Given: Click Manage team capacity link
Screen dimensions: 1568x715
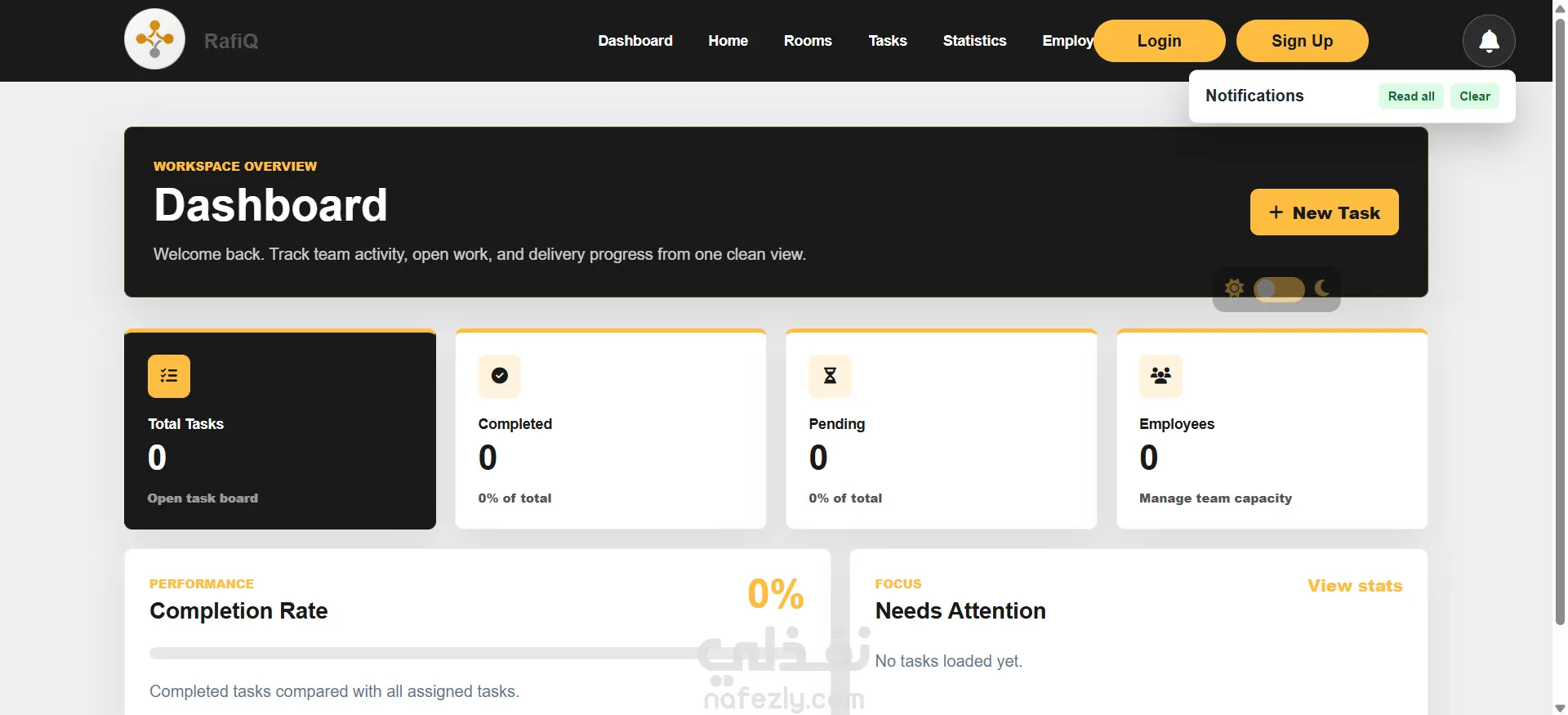Looking at the screenshot, I should tap(1215, 498).
